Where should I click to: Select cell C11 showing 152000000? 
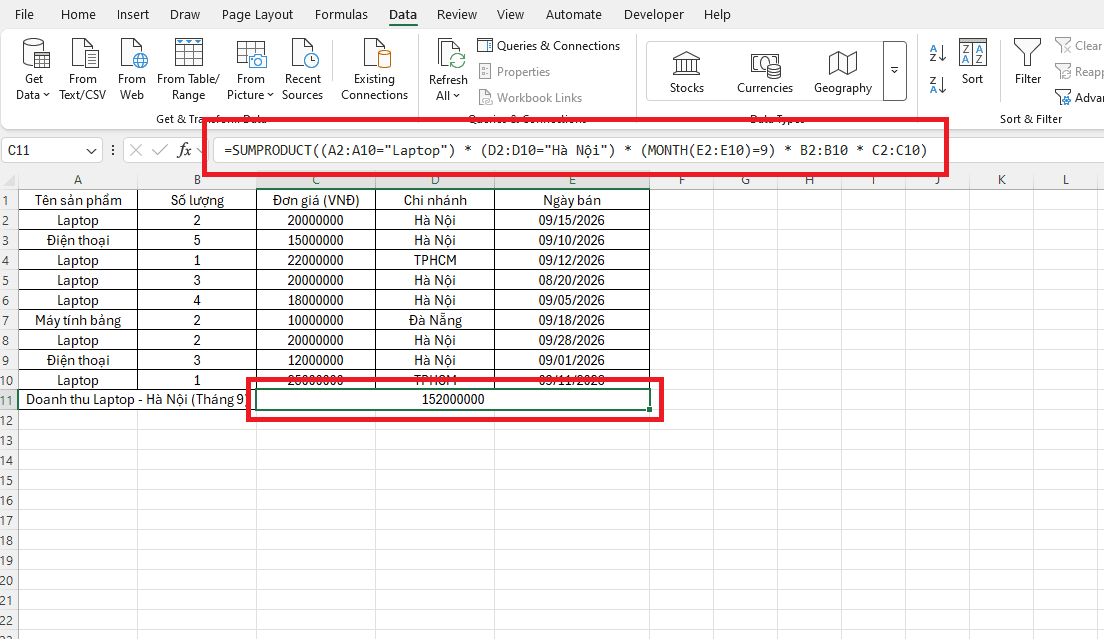coord(453,400)
